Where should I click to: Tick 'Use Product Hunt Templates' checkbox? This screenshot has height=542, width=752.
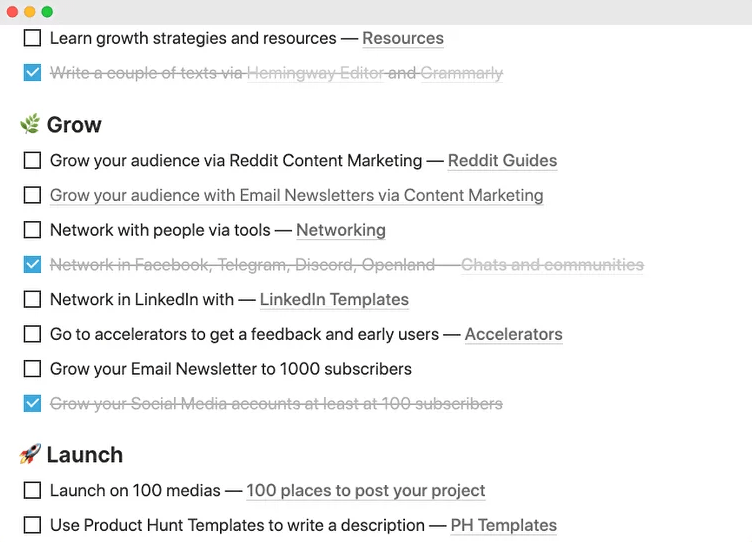[x=32, y=525]
